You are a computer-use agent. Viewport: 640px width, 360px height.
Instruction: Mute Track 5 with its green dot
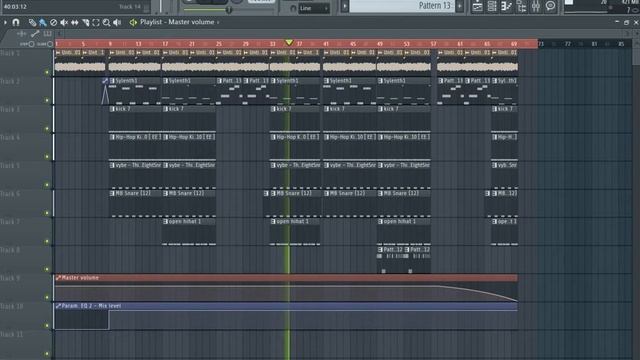point(47,185)
